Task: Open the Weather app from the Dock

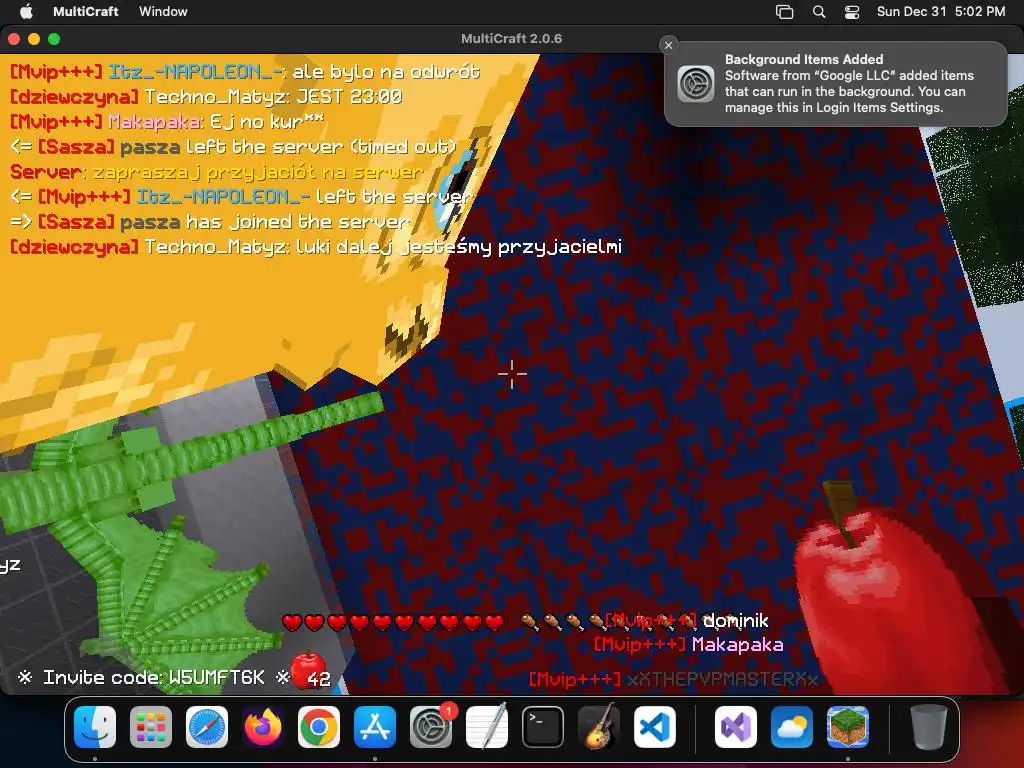Action: coord(792,727)
